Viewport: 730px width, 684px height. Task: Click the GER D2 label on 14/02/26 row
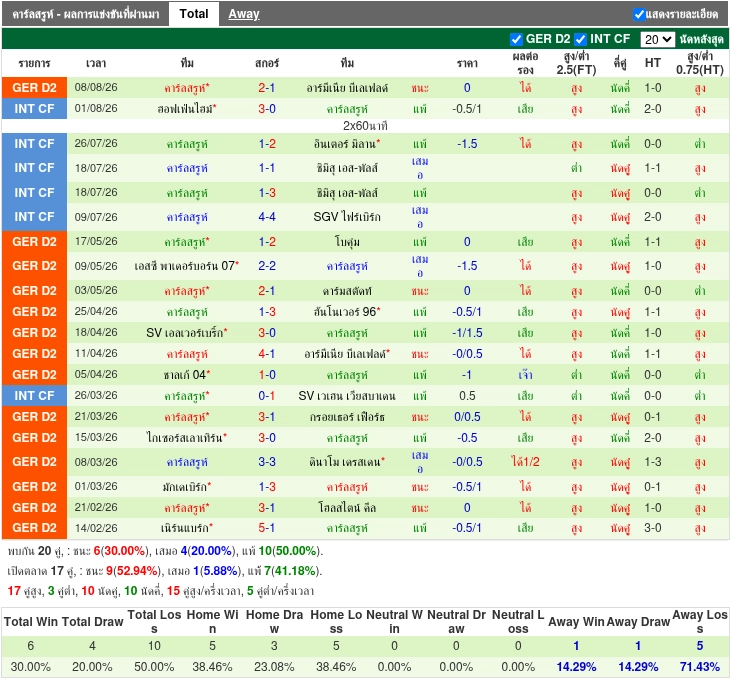click(34, 528)
